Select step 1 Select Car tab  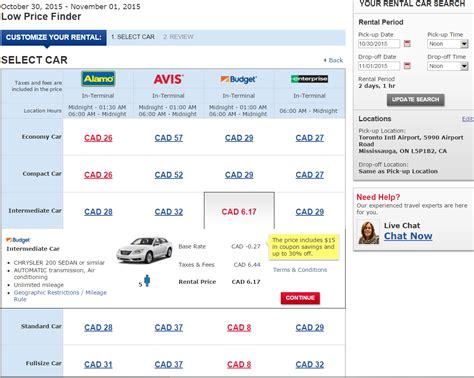coord(133,37)
